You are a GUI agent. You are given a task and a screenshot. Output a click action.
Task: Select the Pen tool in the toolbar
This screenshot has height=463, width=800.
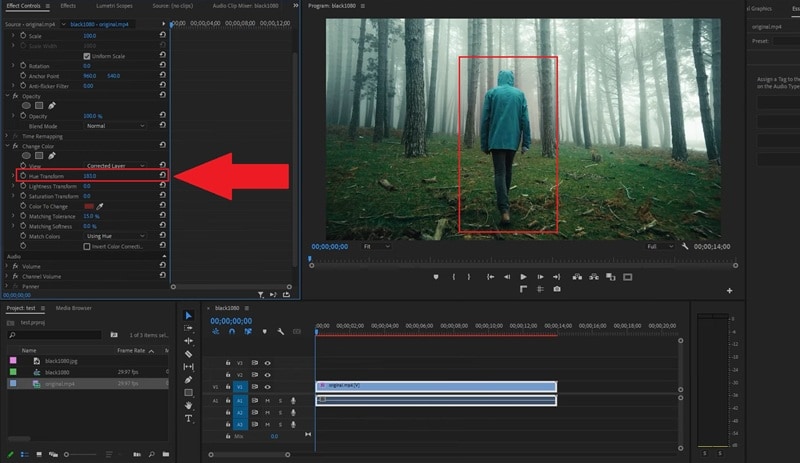188,380
